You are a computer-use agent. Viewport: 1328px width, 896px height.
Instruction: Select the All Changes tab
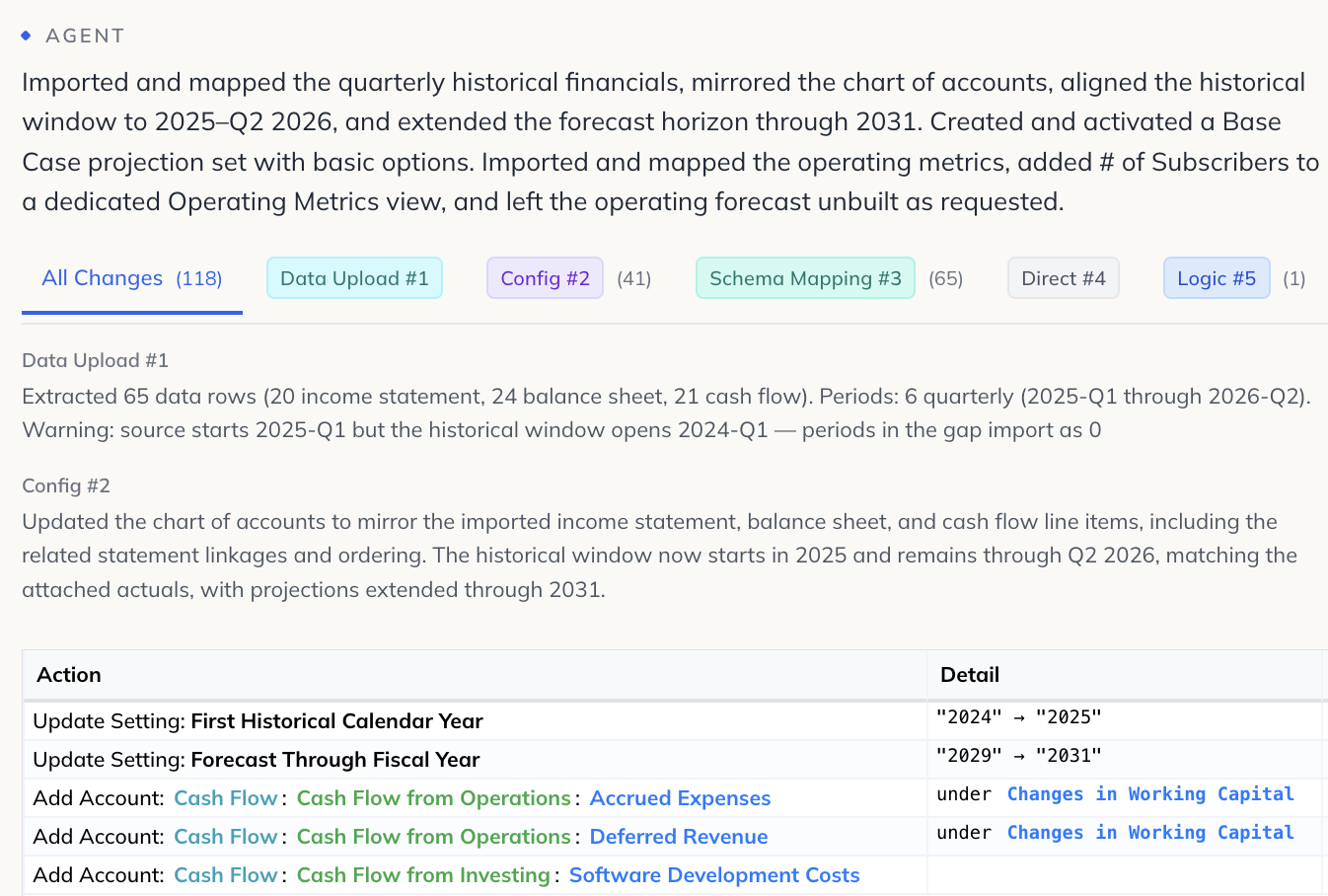coord(132,279)
